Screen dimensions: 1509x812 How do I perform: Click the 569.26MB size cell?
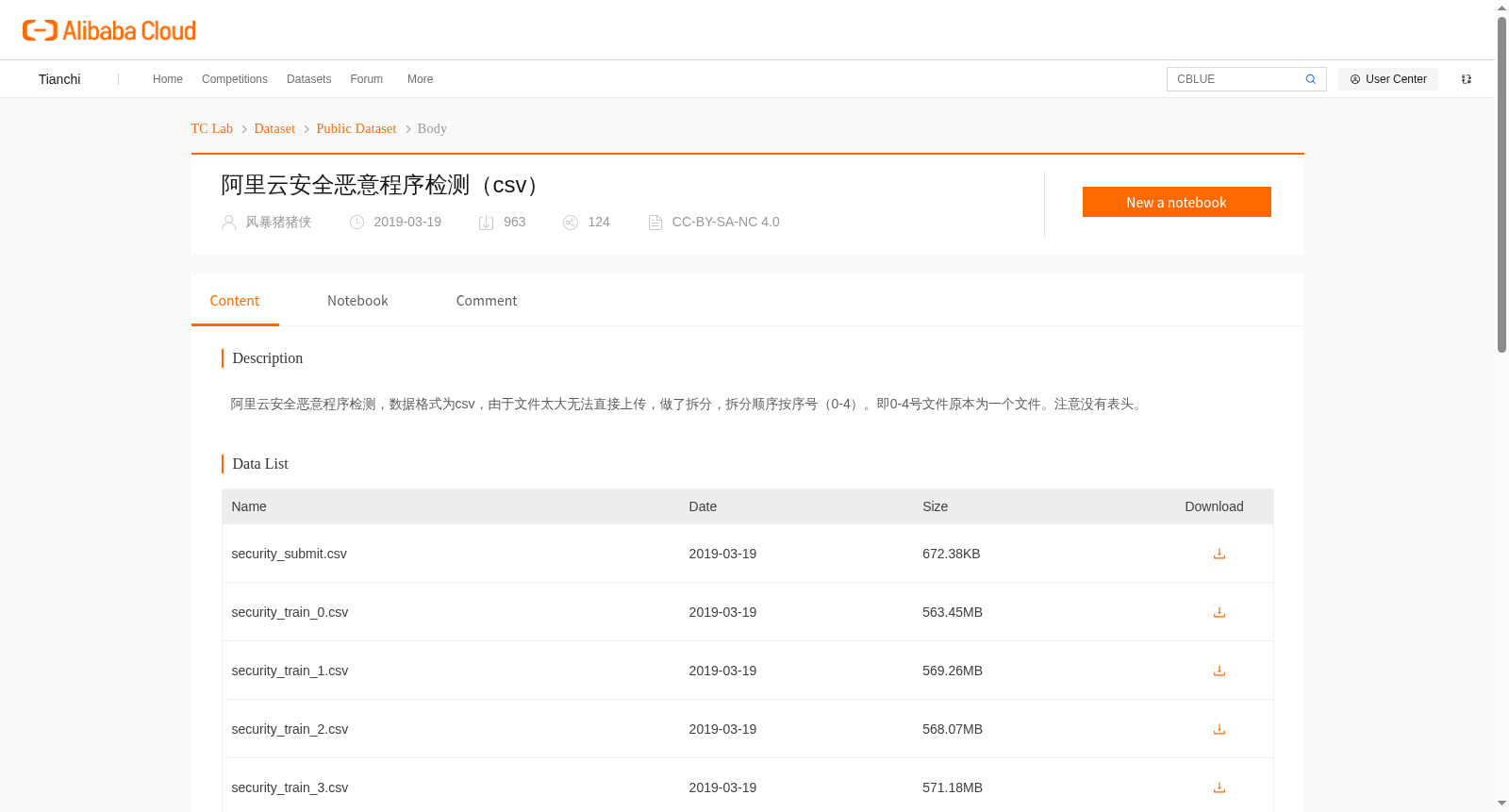[x=953, y=671]
